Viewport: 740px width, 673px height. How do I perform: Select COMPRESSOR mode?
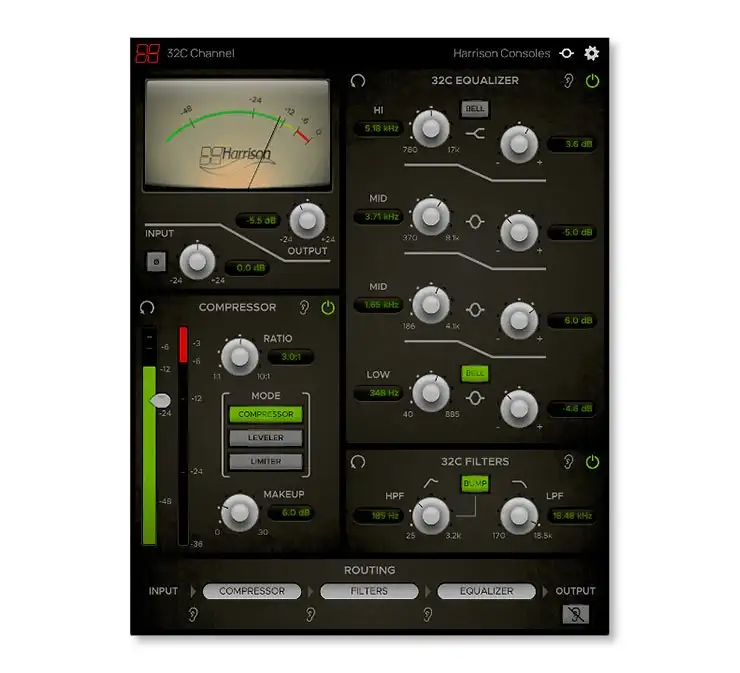pos(266,414)
